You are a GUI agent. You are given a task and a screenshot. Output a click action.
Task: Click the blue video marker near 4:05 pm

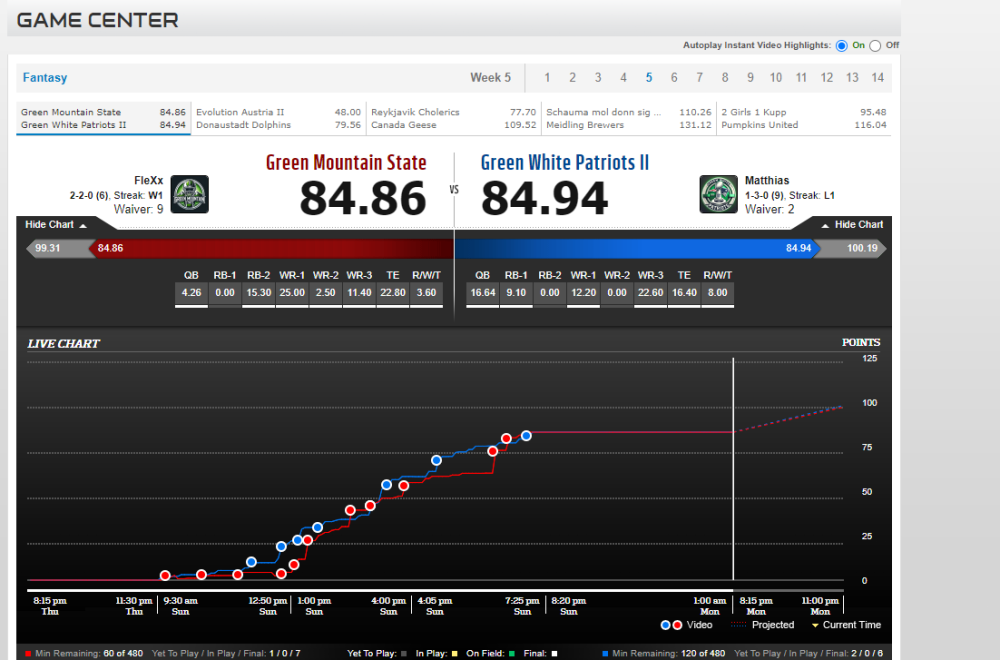coord(436,460)
